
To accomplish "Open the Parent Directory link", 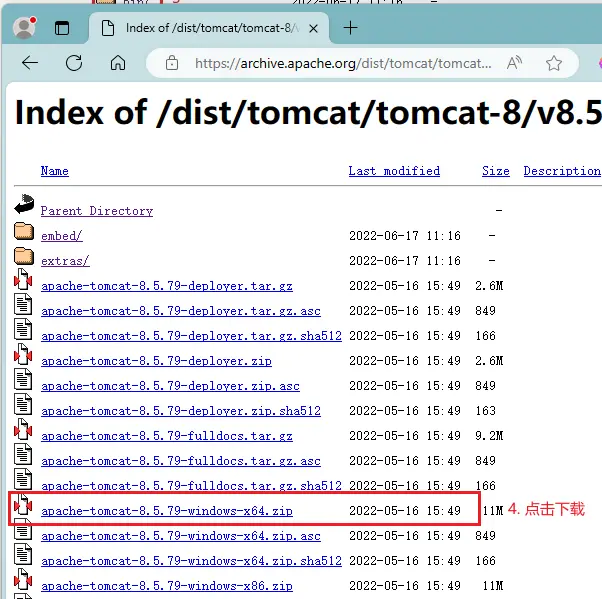I will click(x=97, y=211).
